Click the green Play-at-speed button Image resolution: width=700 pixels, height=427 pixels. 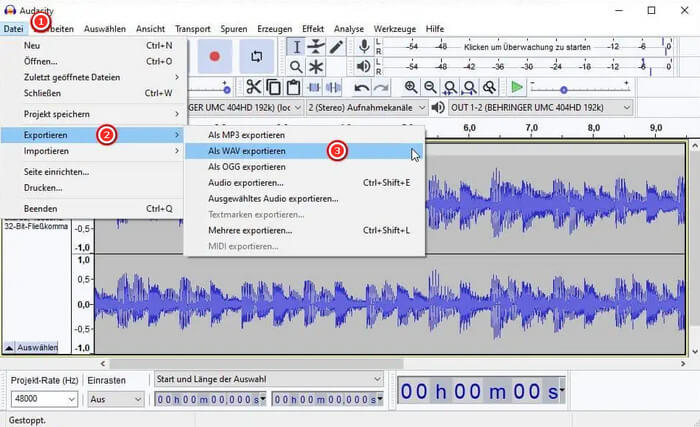point(517,87)
